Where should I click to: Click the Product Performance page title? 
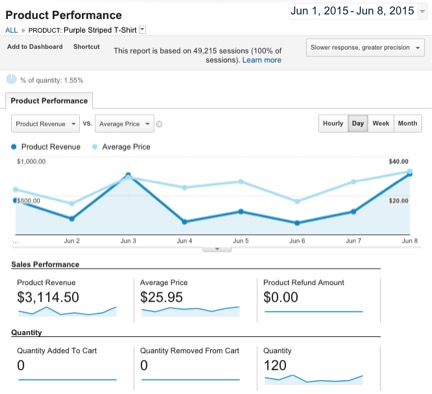64,15
